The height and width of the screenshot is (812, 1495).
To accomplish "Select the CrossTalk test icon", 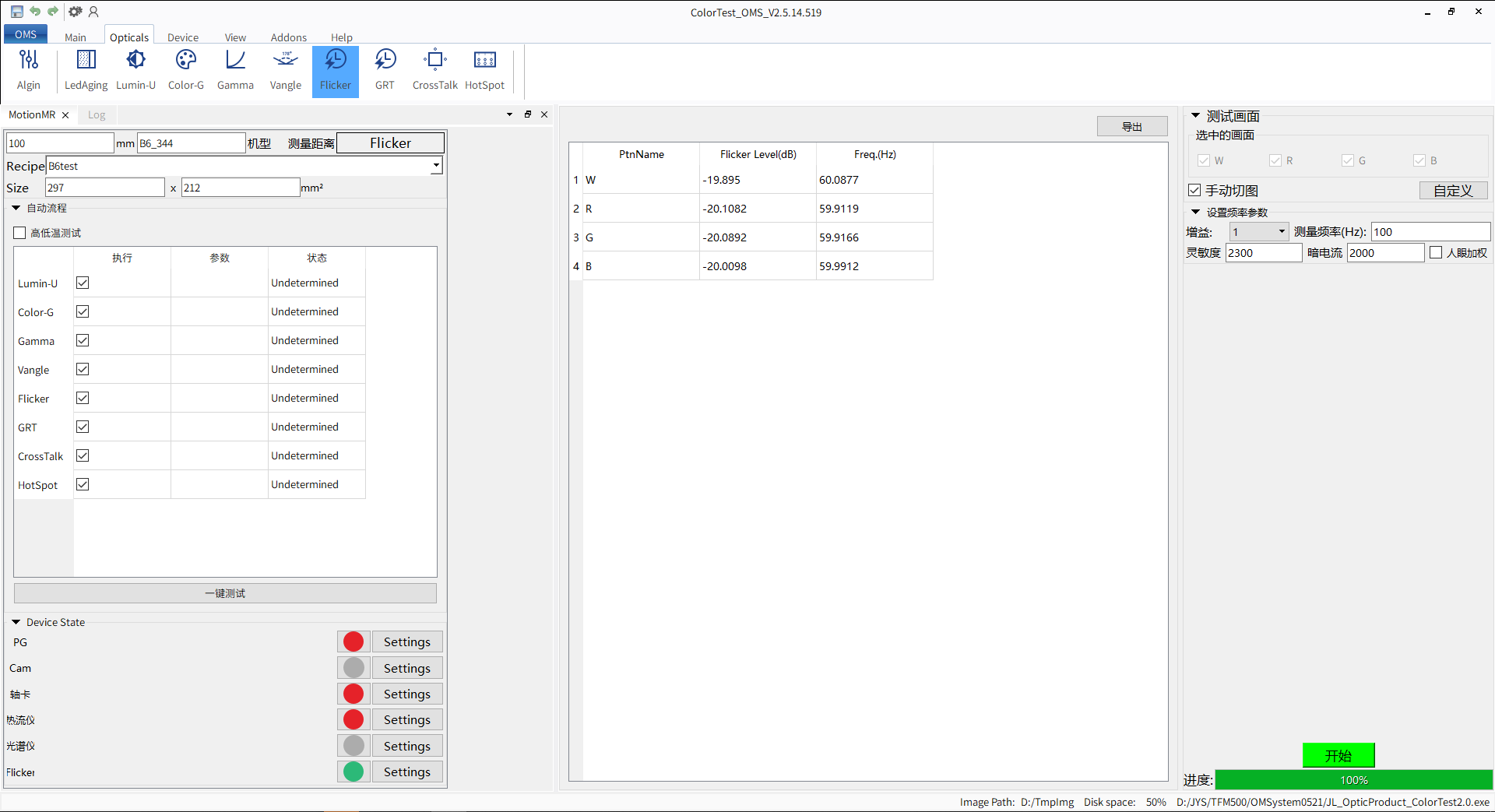I will [434, 70].
